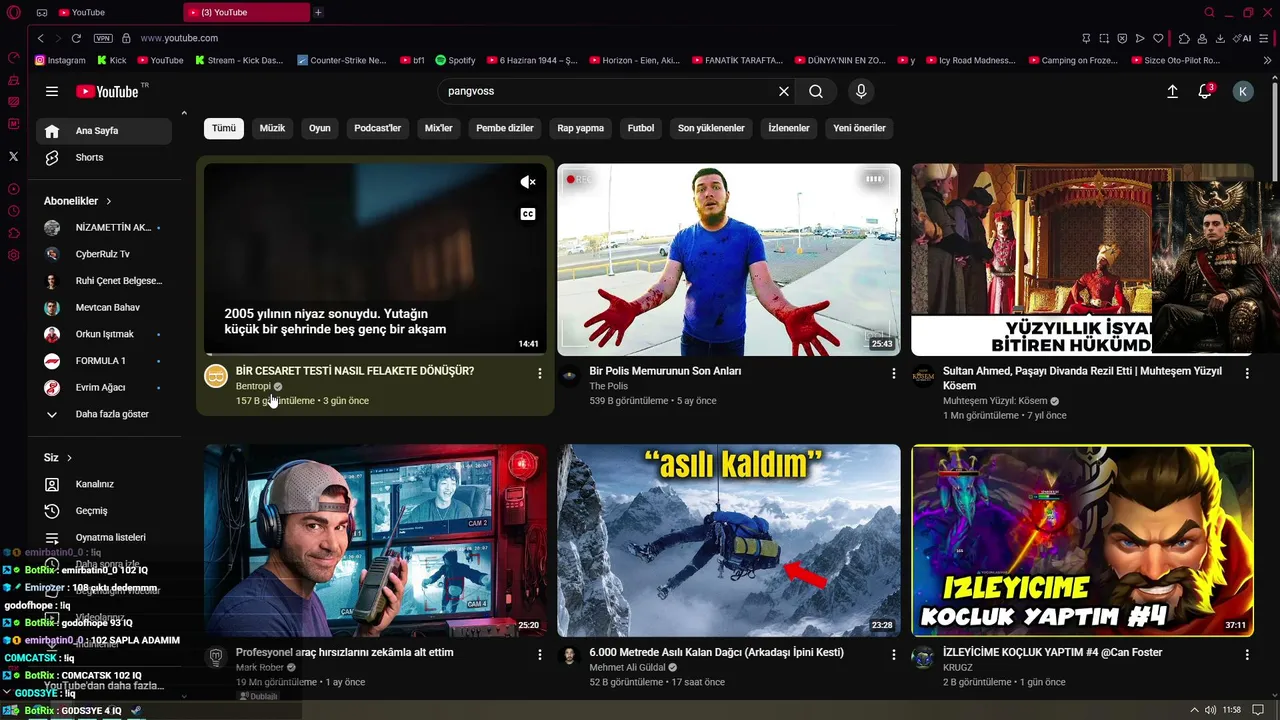Open options menu for the KRUGZ video

point(1247,654)
